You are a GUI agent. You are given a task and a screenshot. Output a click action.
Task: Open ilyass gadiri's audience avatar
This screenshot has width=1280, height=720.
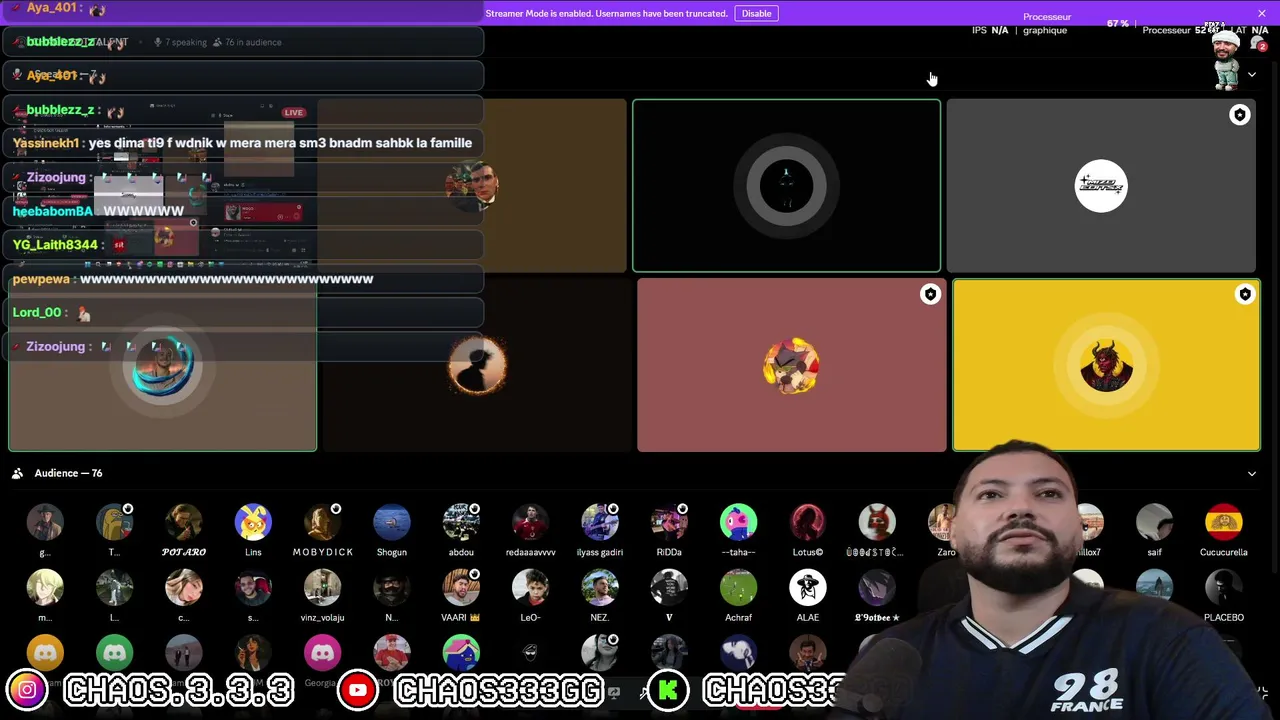pyautogui.click(x=600, y=522)
